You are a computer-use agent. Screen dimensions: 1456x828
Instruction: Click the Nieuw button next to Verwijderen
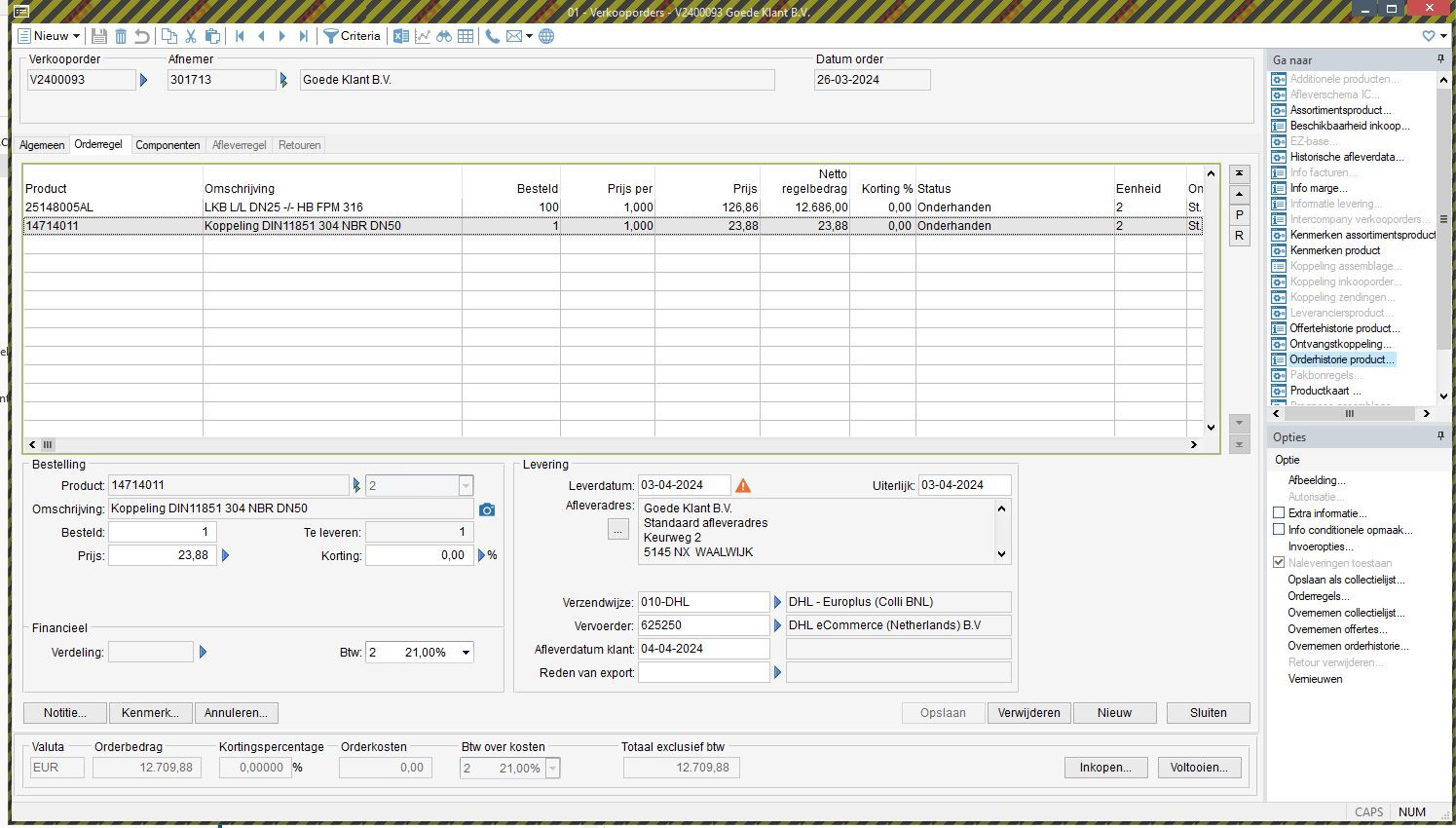tap(1114, 713)
